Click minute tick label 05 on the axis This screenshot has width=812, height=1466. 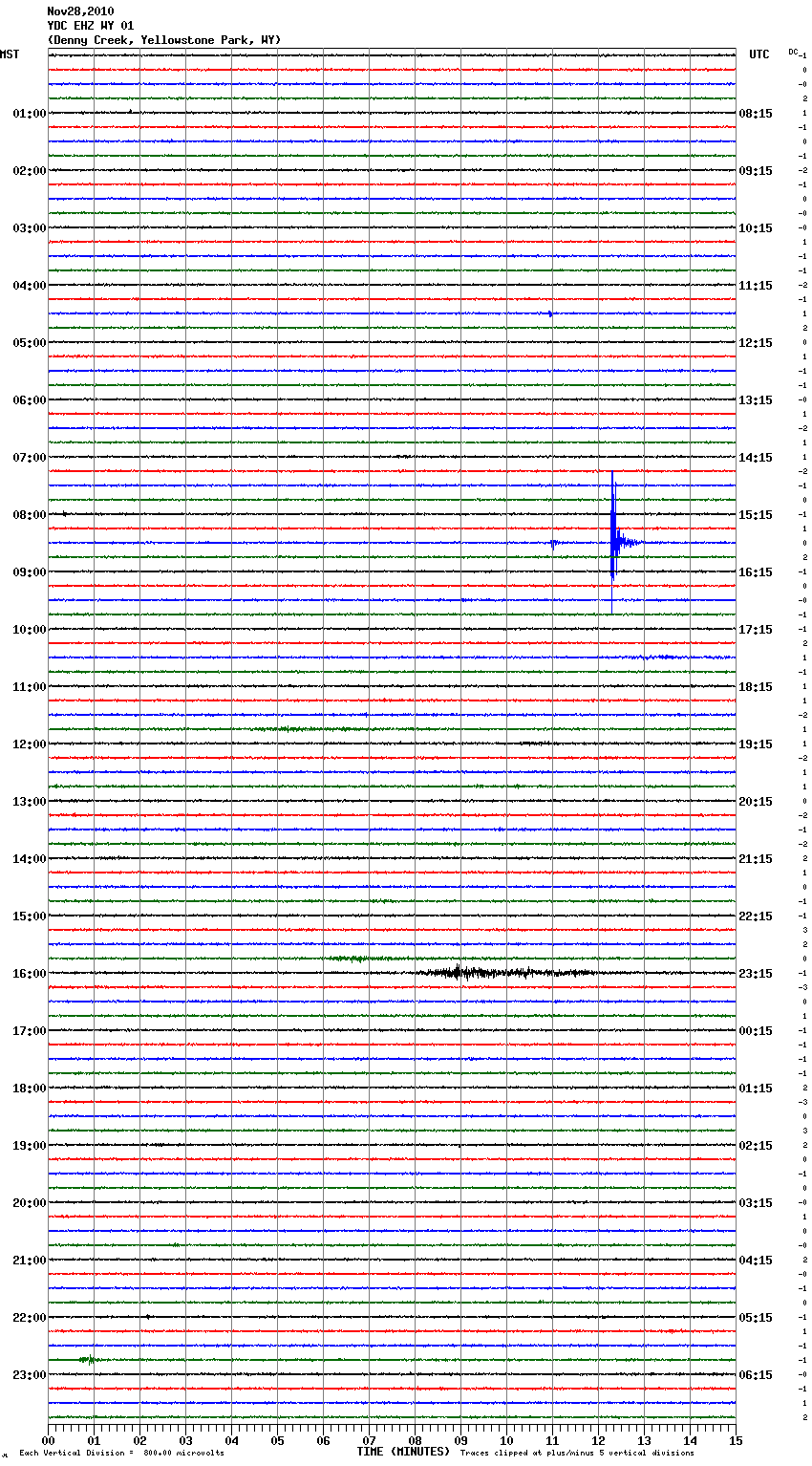pos(278,1440)
